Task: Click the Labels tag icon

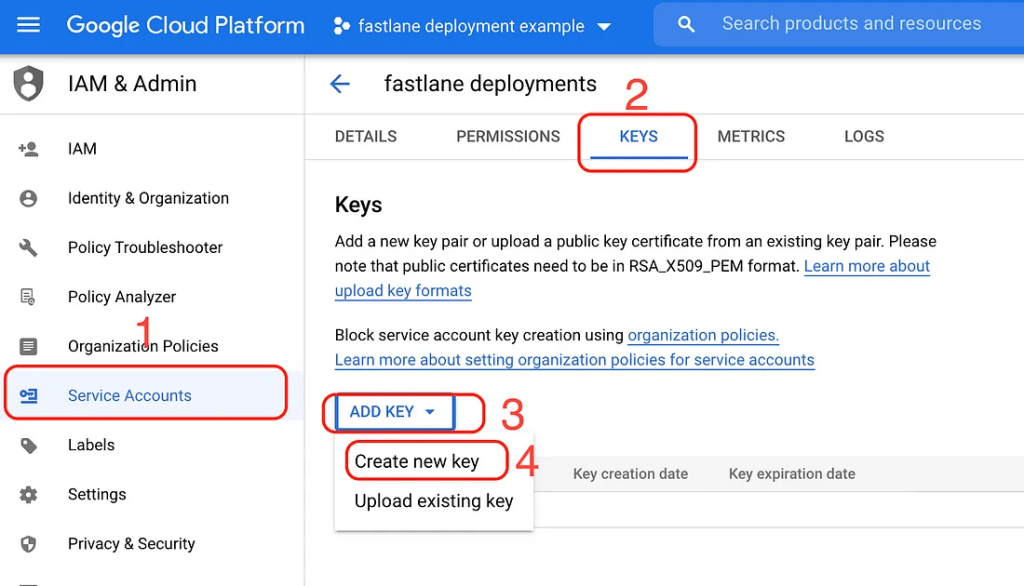Action: (x=28, y=446)
